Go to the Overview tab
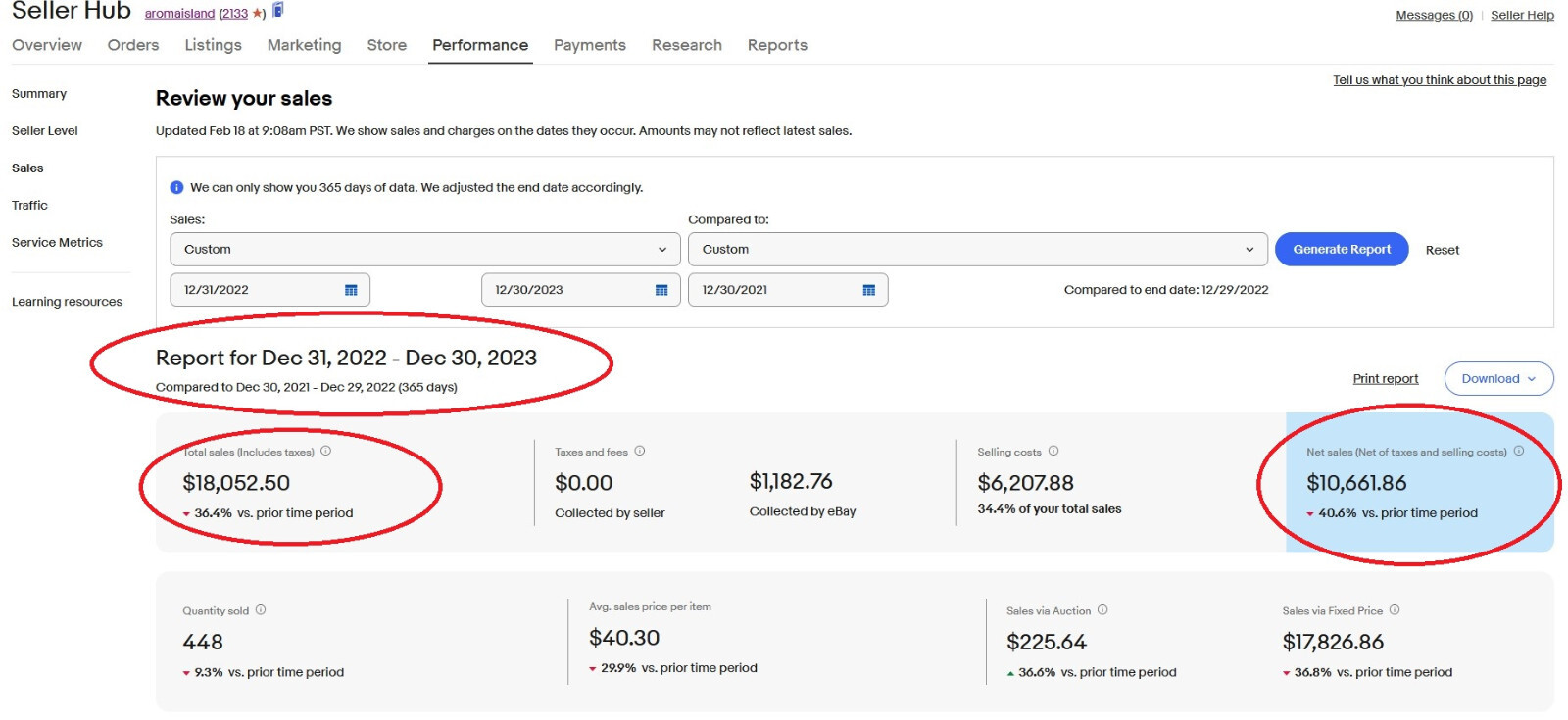This screenshot has height=720, width=1568. 47,45
